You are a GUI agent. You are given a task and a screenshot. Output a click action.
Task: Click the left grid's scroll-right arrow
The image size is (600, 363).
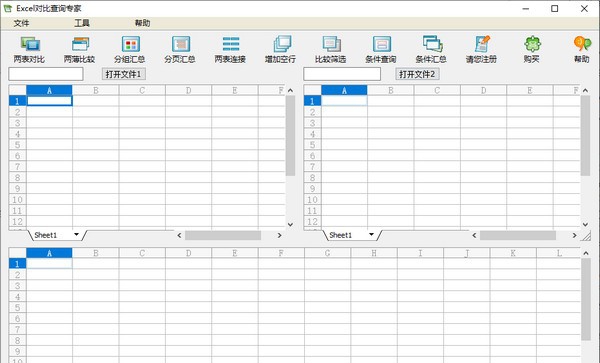pyautogui.click(x=279, y=236)
